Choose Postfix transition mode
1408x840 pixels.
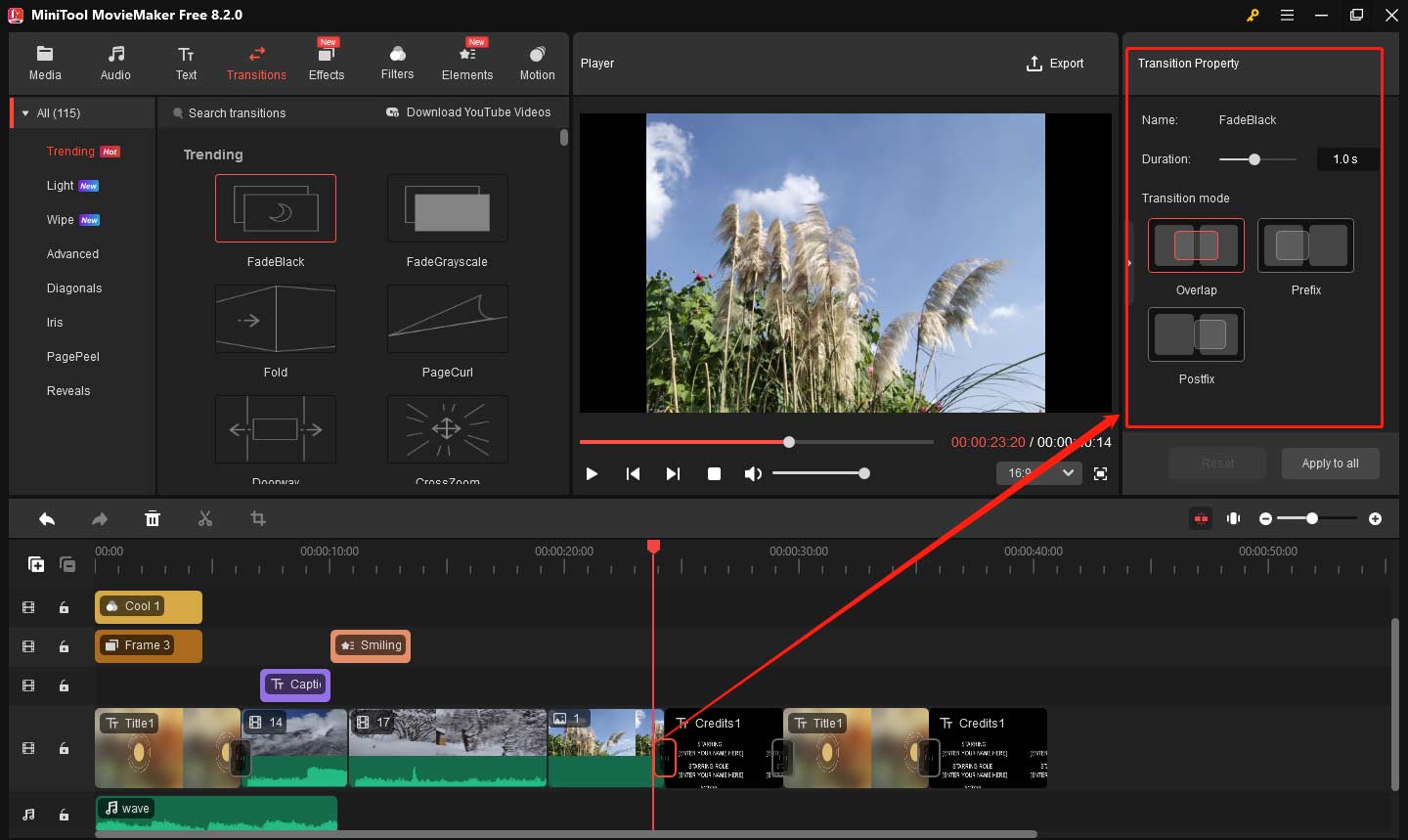pos(1196,334)
